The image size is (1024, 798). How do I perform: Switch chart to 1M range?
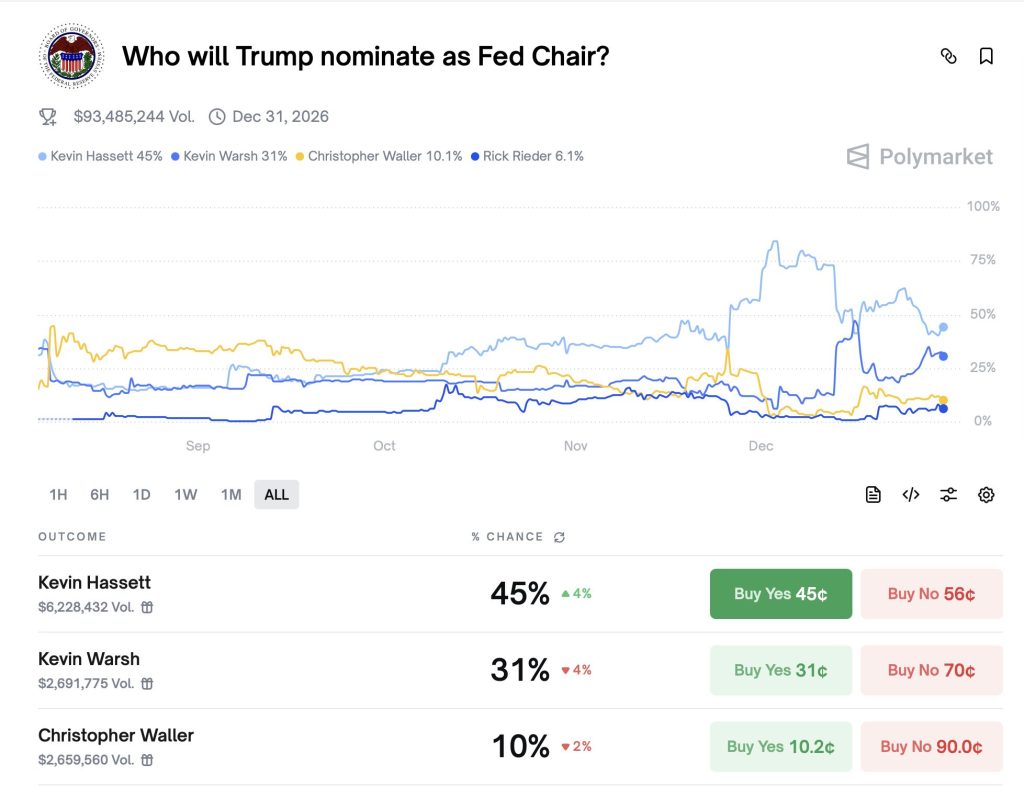coord(231,494)
